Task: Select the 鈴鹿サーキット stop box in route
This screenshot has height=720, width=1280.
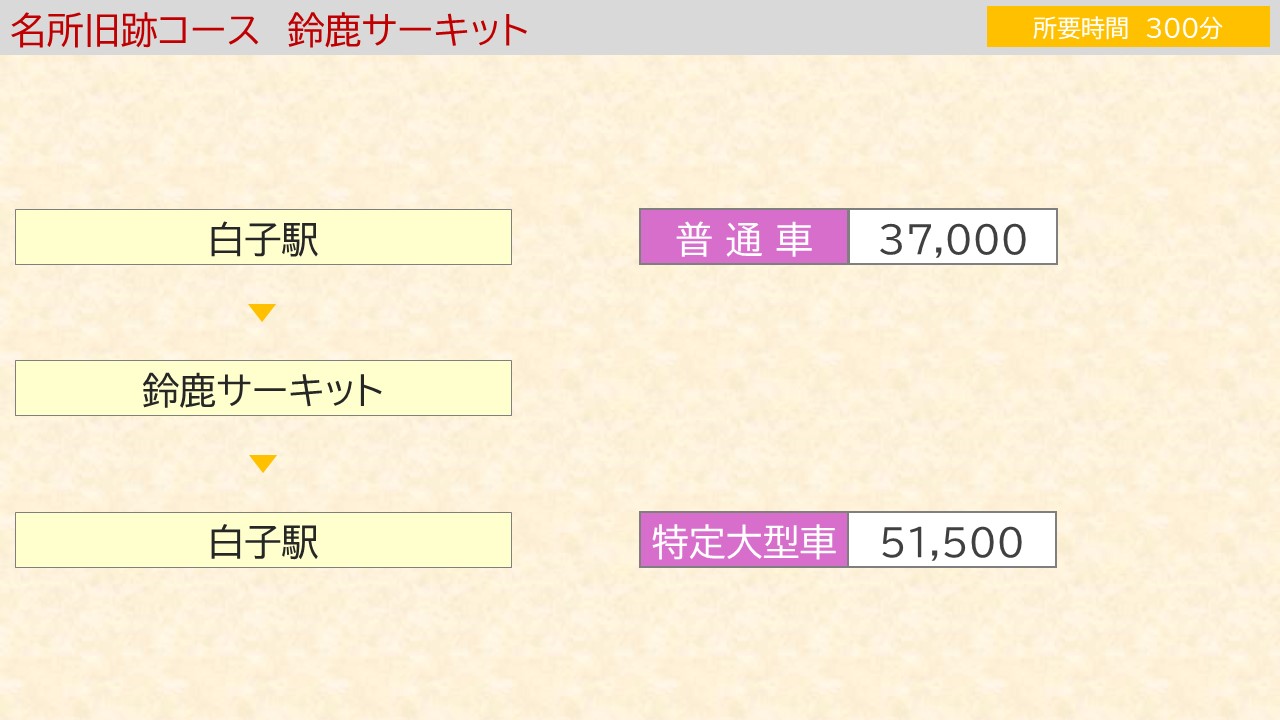Action: (x=263, y=388)
